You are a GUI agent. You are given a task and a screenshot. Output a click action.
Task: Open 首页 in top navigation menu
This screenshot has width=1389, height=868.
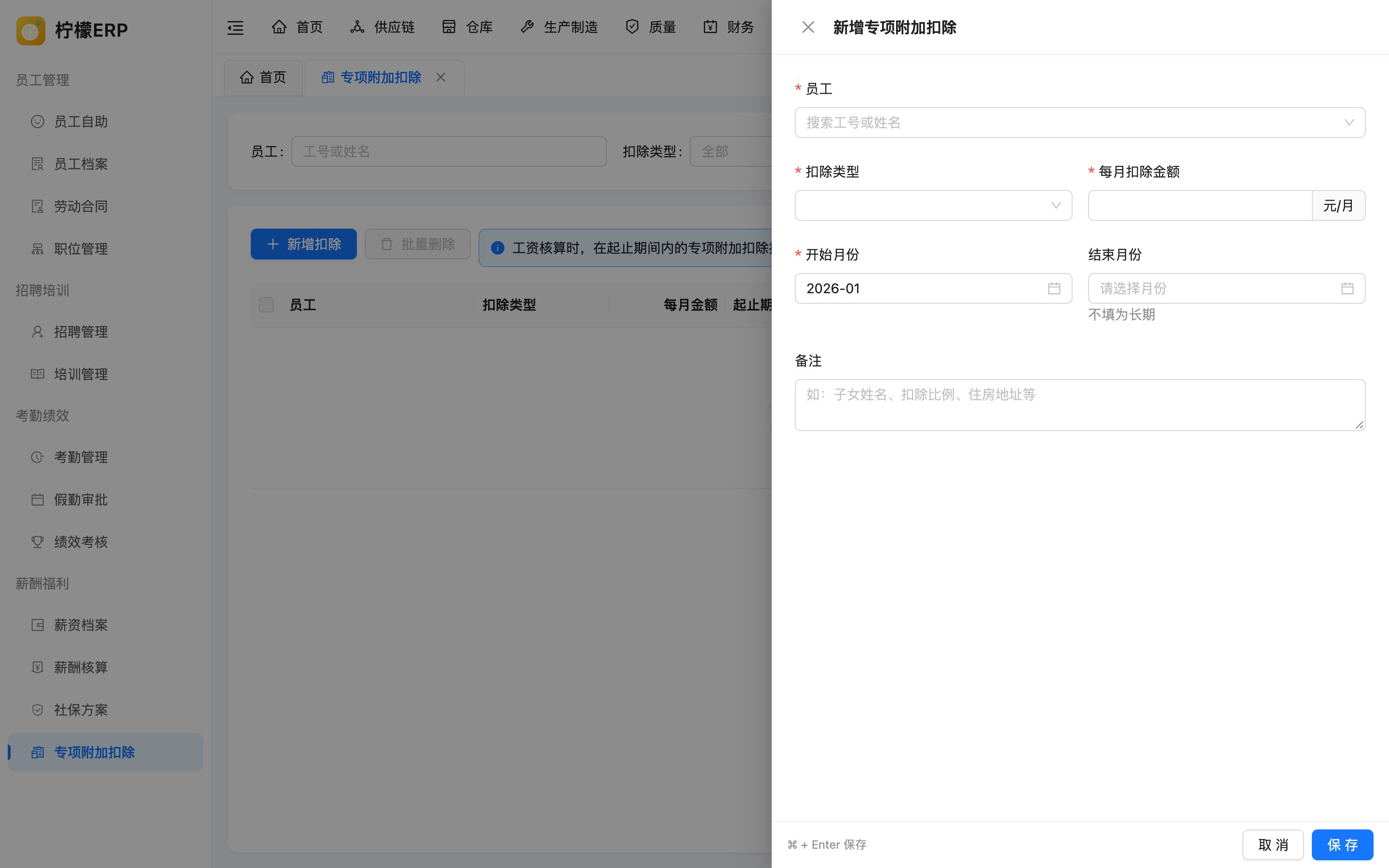click(x=297, y=27)
